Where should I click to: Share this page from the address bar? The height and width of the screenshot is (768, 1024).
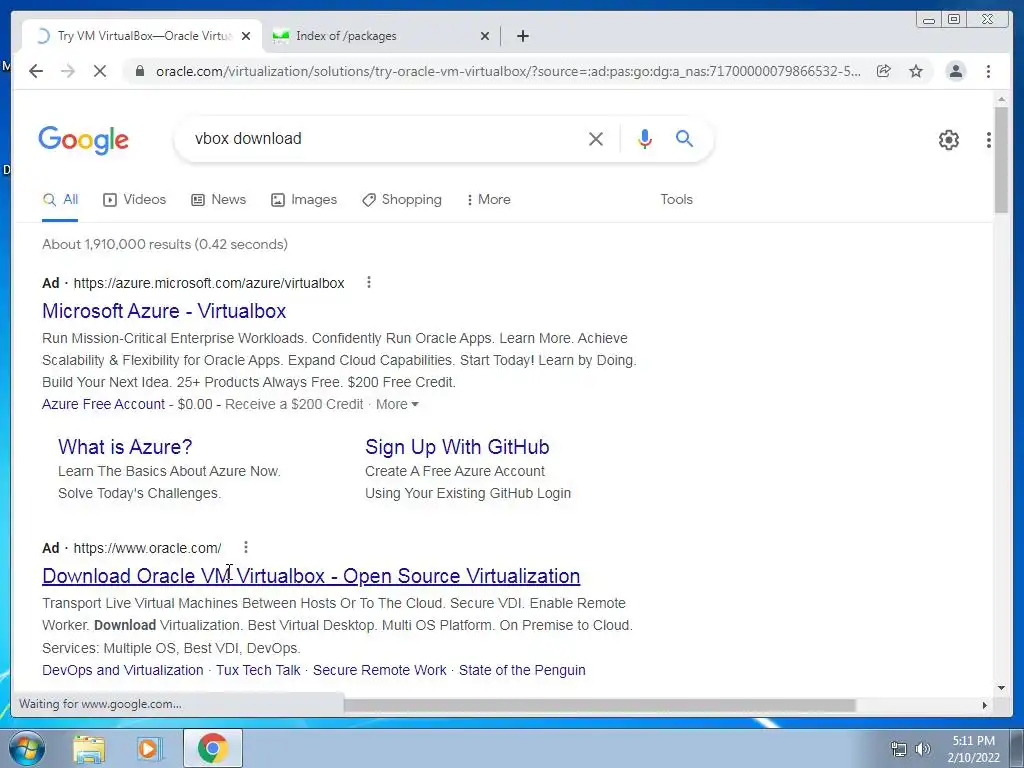point(884,71)
